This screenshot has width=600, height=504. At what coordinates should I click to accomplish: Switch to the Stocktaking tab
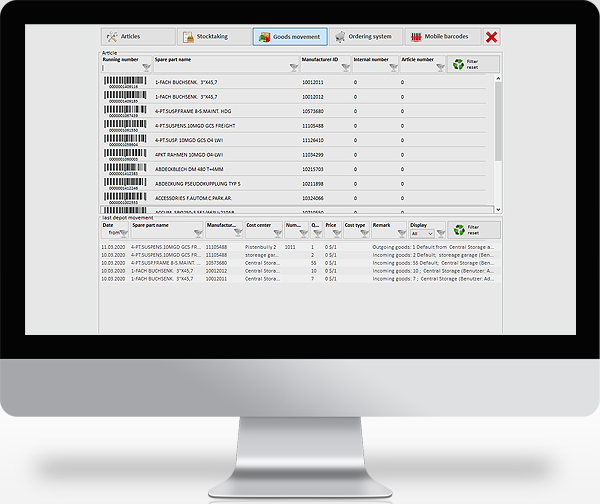coord(212,37)
